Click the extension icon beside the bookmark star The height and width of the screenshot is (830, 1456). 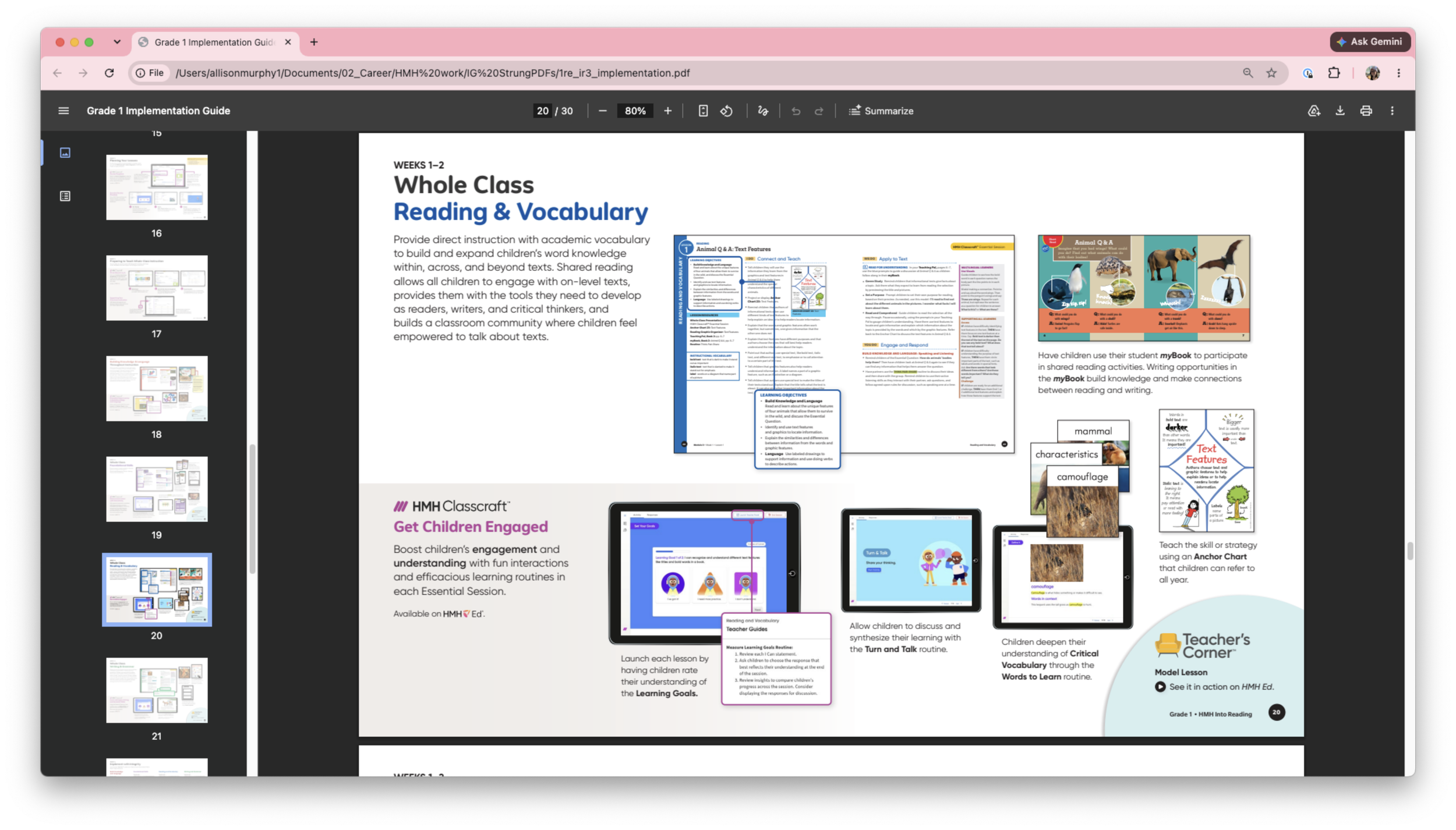point(1307,73)
